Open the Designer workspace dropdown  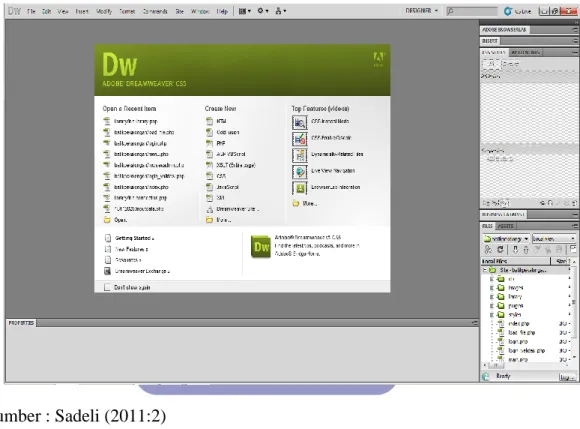(422, 11)
